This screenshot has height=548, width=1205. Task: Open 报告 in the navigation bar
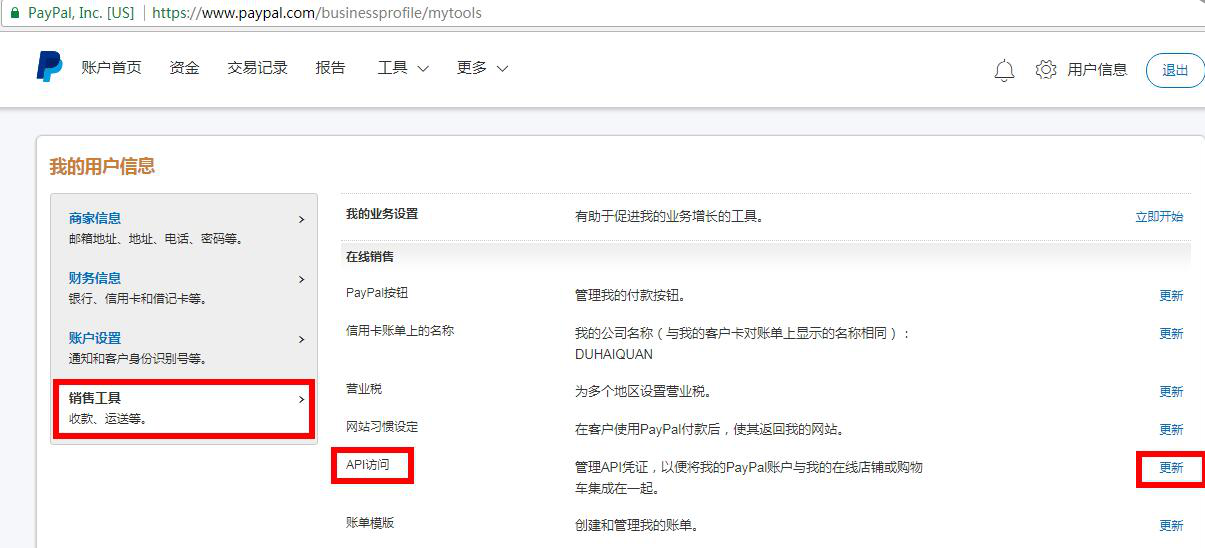(330, 68)
